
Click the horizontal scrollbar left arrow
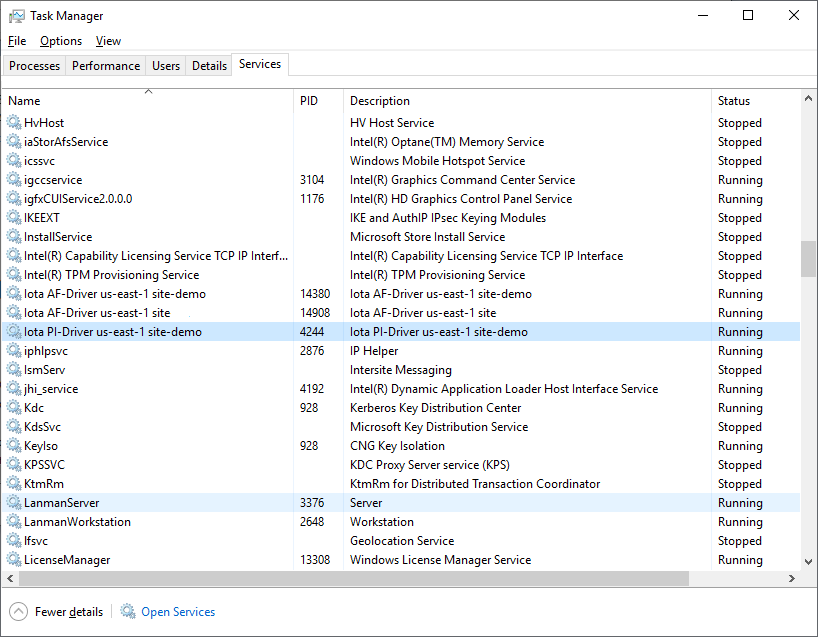coord(10,578)
